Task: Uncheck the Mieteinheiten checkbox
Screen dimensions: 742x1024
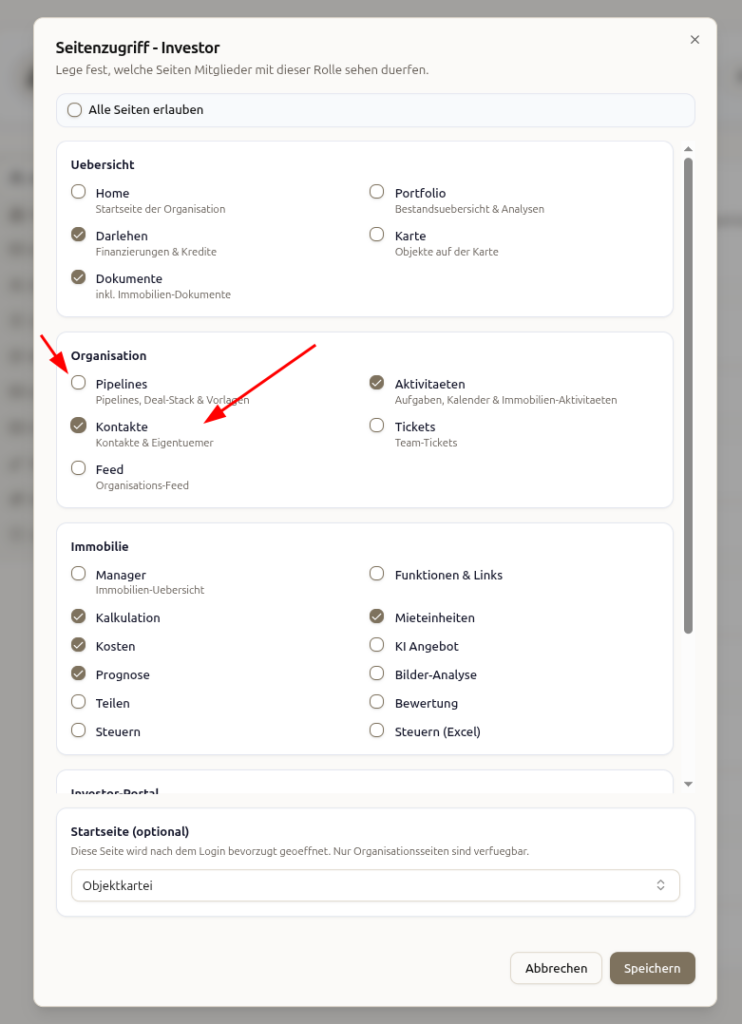Action: [x=377, y=617]
